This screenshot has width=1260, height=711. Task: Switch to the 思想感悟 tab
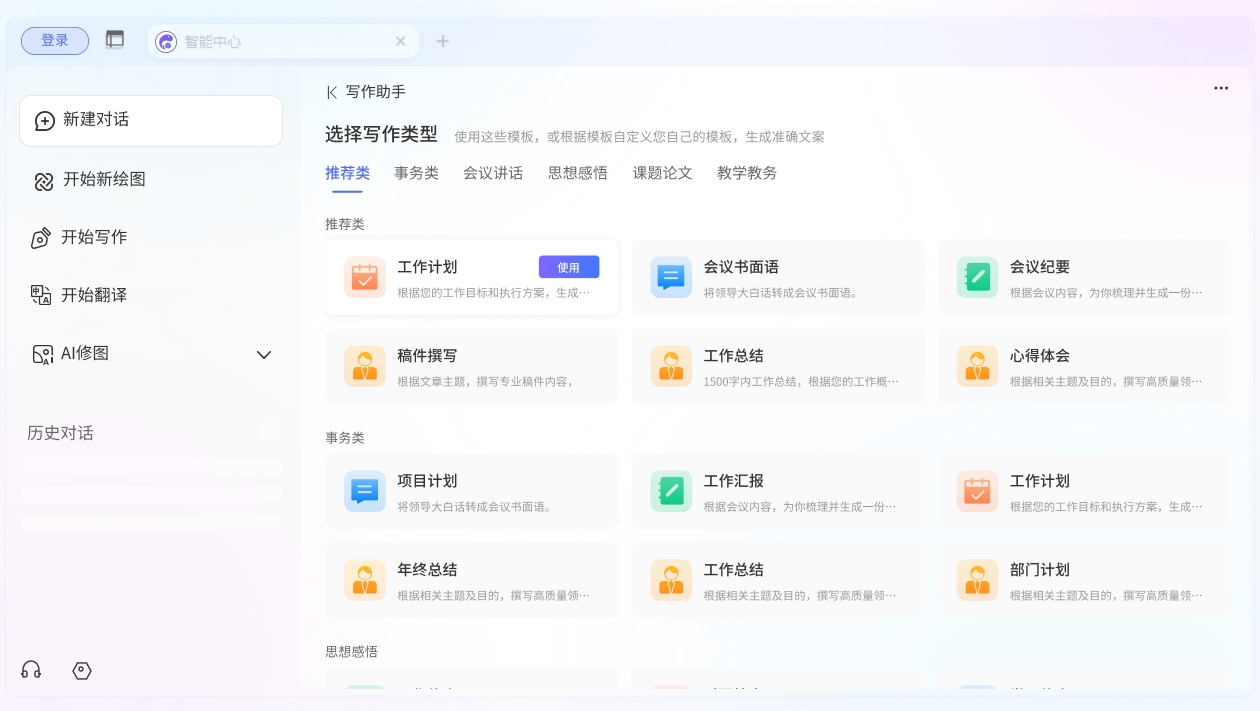point(578,173)
